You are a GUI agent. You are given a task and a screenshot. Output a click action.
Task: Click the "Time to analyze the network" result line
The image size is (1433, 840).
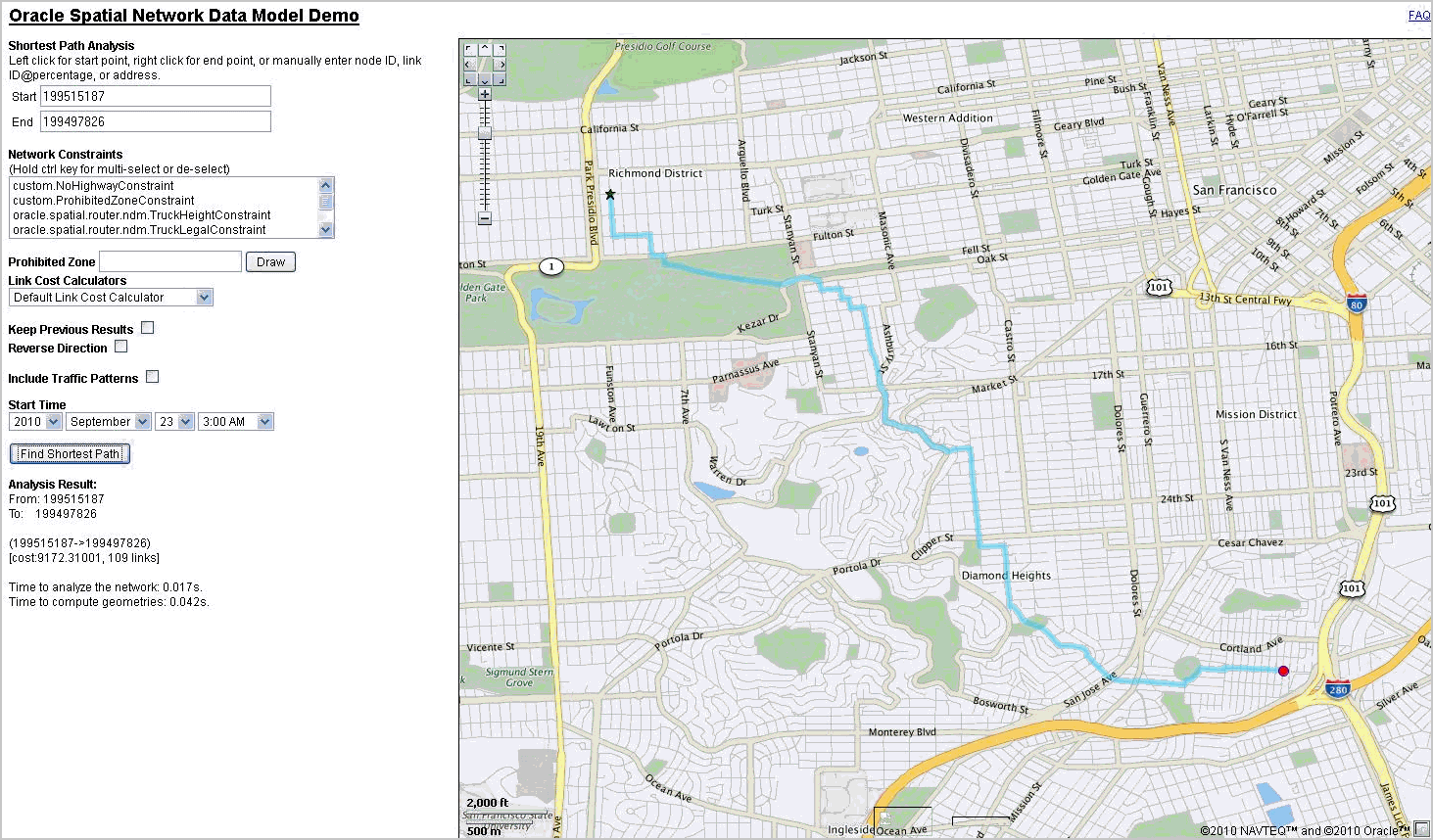tap(106, 587)
